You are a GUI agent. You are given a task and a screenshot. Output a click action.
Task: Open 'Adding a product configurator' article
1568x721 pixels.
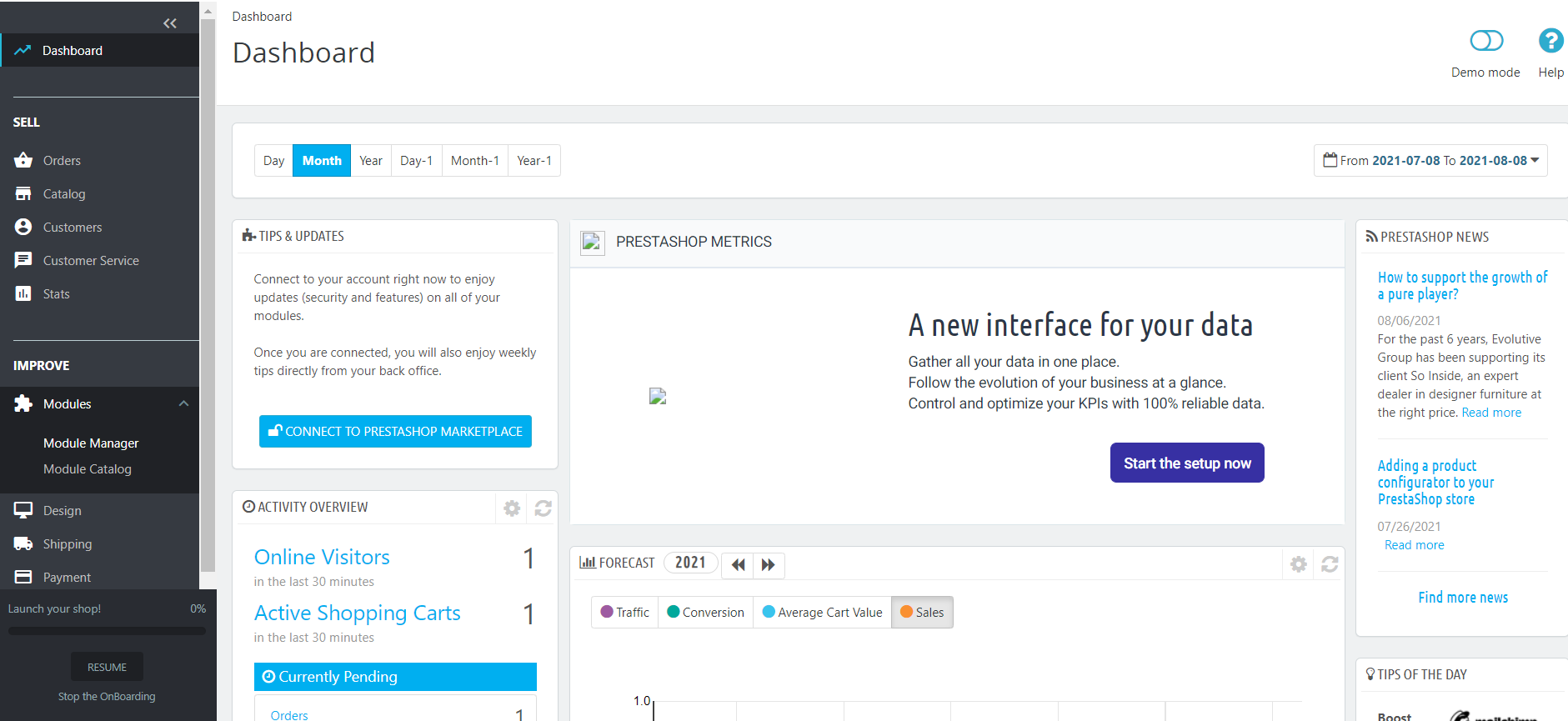pos(1435,482)
